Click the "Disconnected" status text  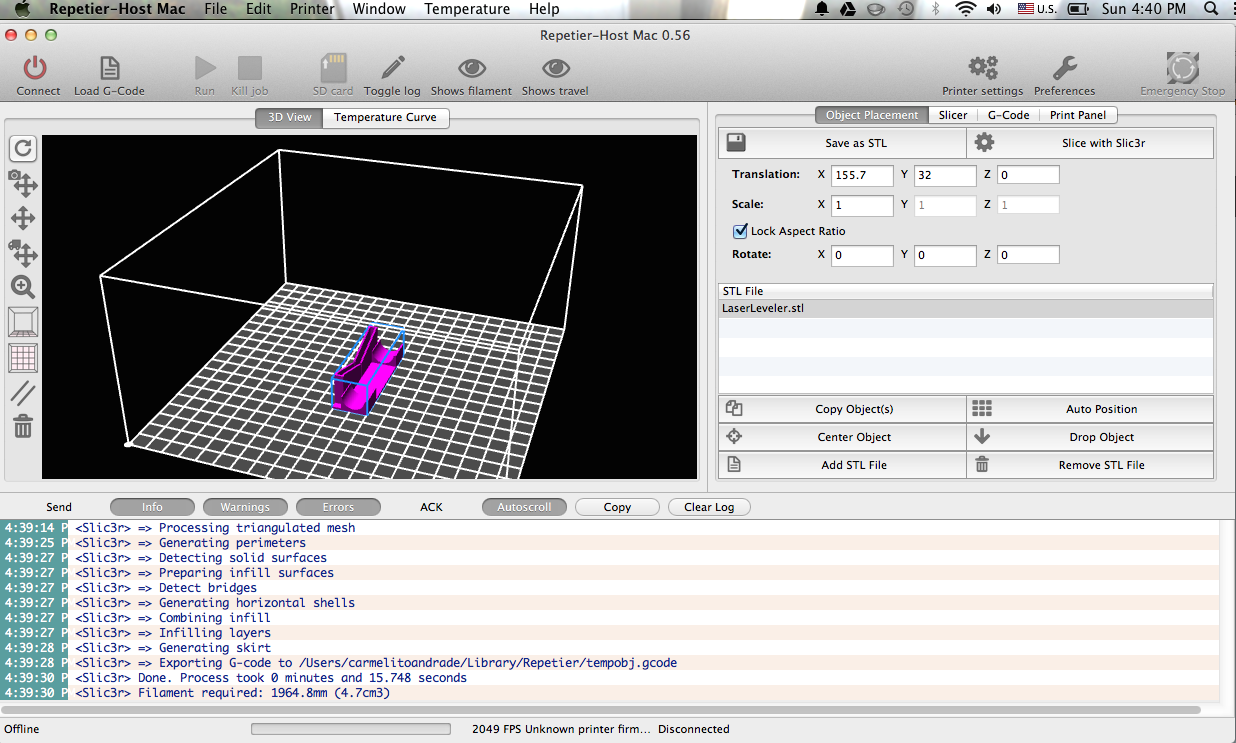[x=694, y=729]
